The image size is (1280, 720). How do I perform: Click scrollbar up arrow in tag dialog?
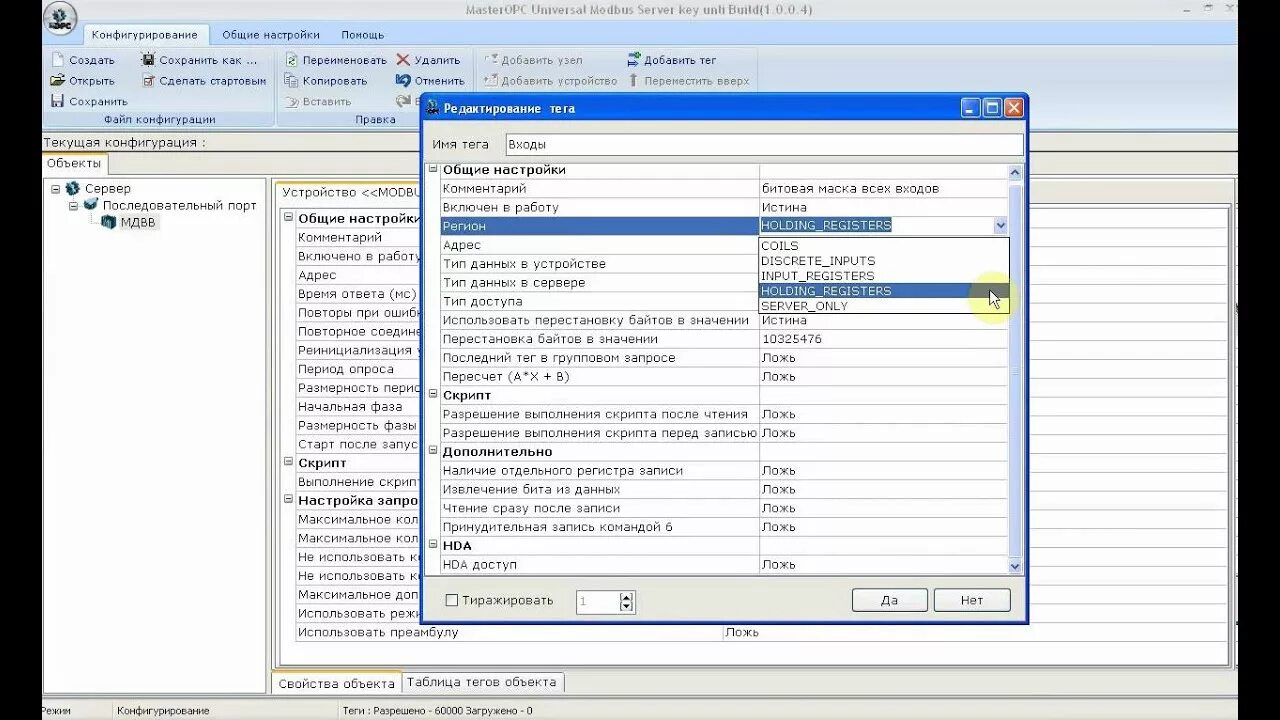click(x=1015, y=170)
